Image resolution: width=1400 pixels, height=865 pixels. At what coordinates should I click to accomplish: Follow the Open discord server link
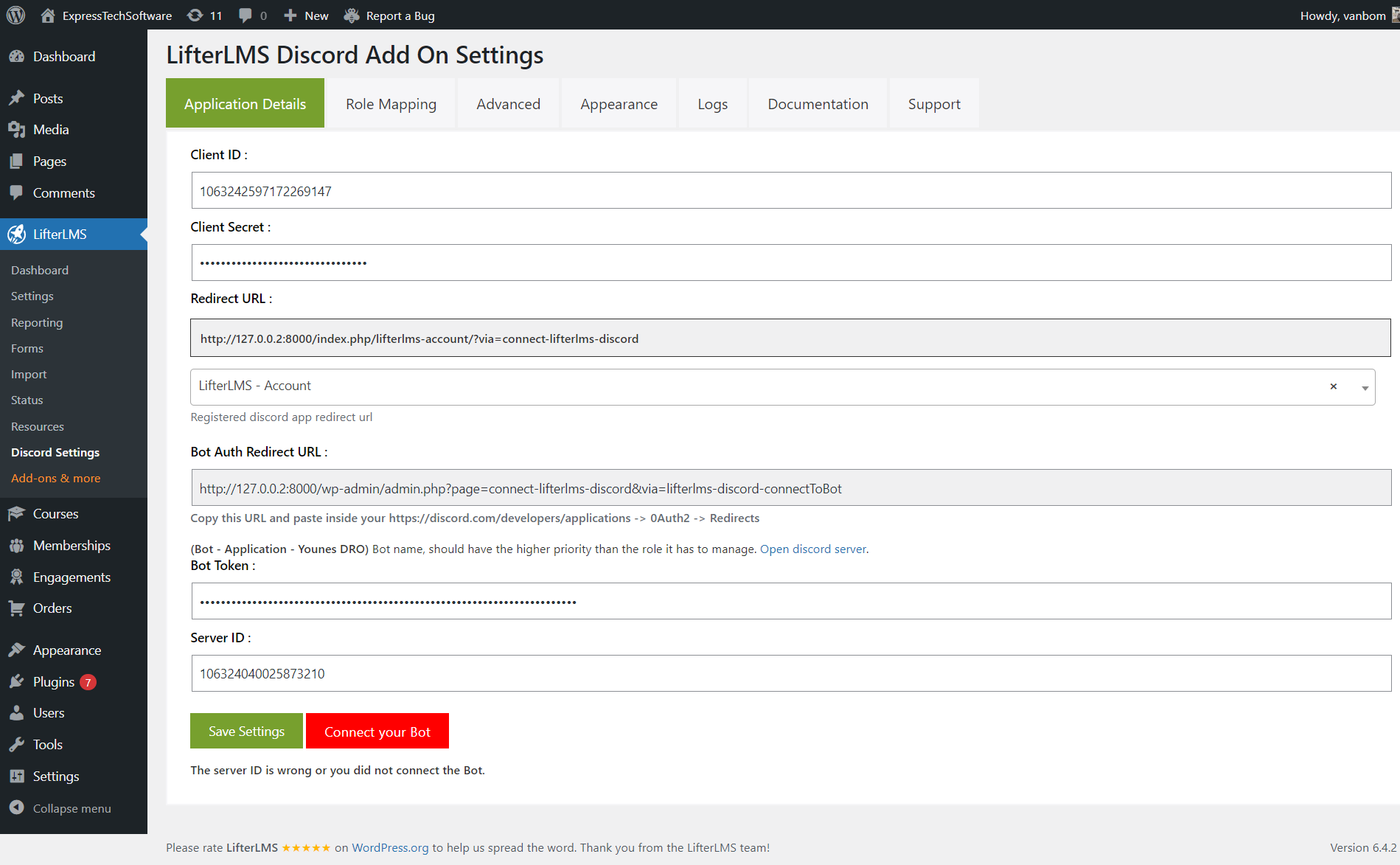(812, 549)
